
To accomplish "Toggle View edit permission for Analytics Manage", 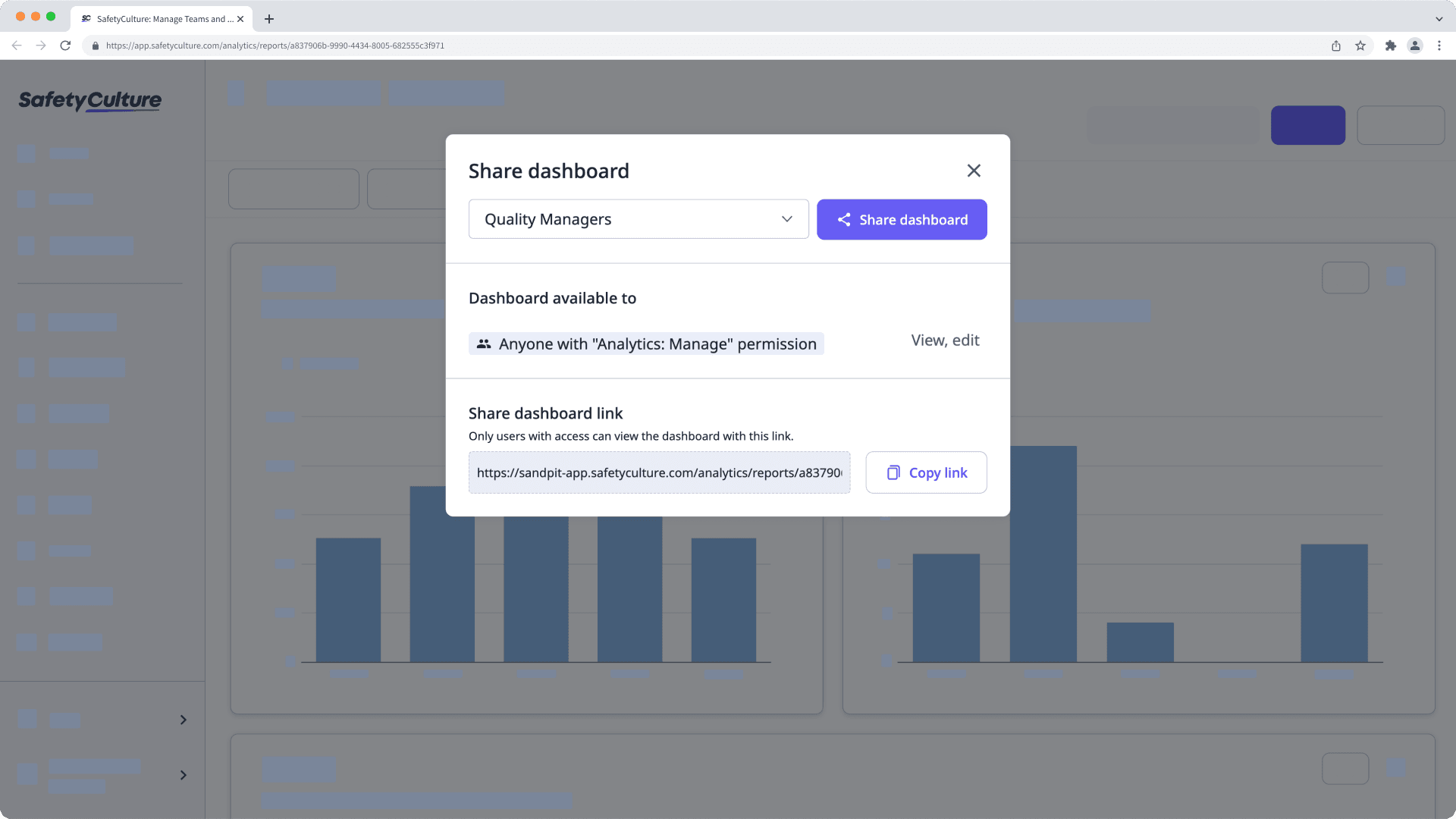I will pos(944,340).
